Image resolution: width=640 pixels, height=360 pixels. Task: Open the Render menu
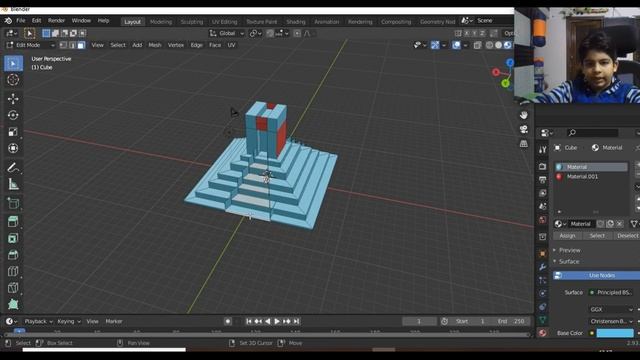tap(56, 20)
